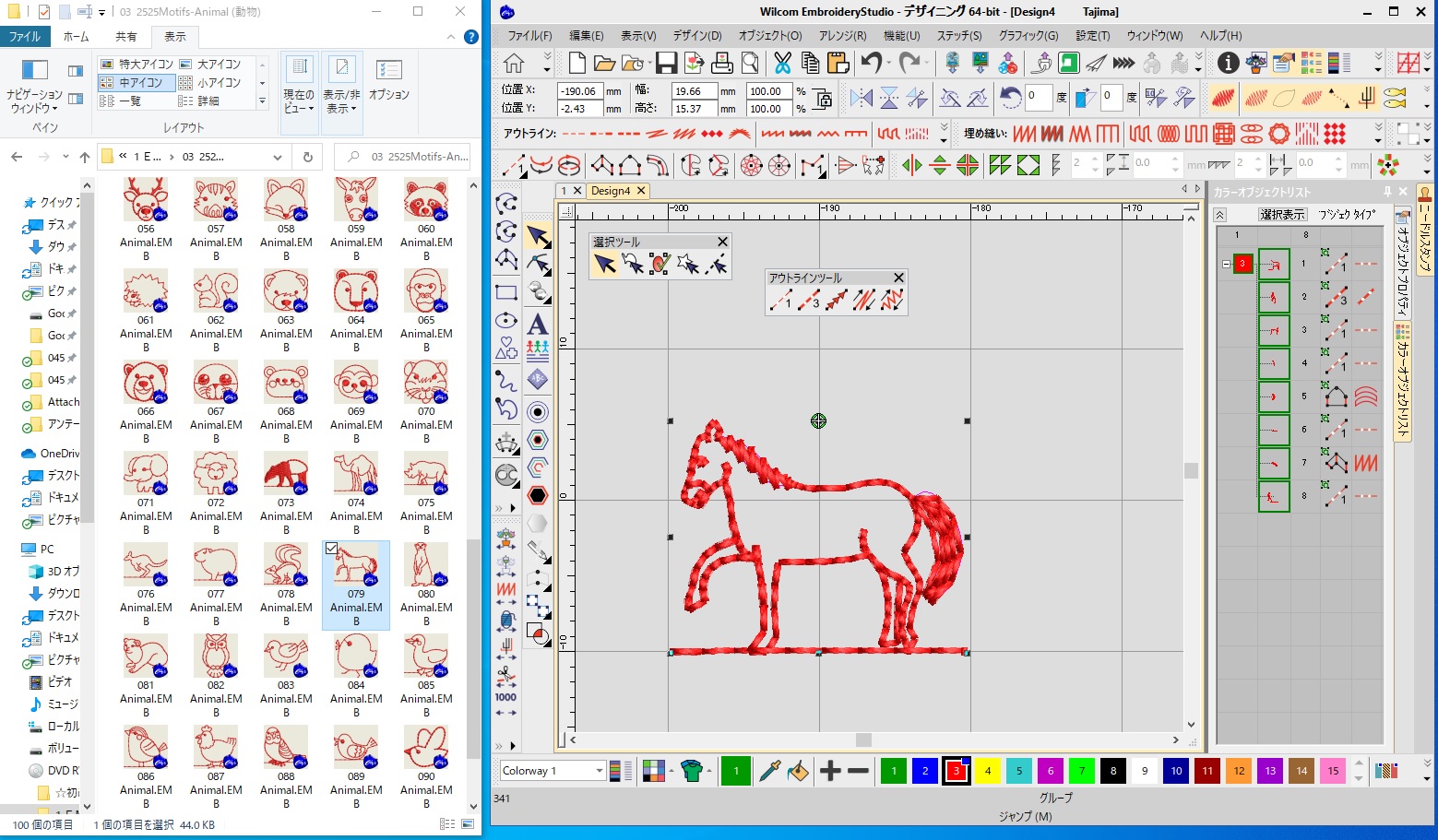The height and width of the screenshot is (840, 1438).
Task: Choose the single run tool in アウトラインツール
Action: [x=780, y=300]
